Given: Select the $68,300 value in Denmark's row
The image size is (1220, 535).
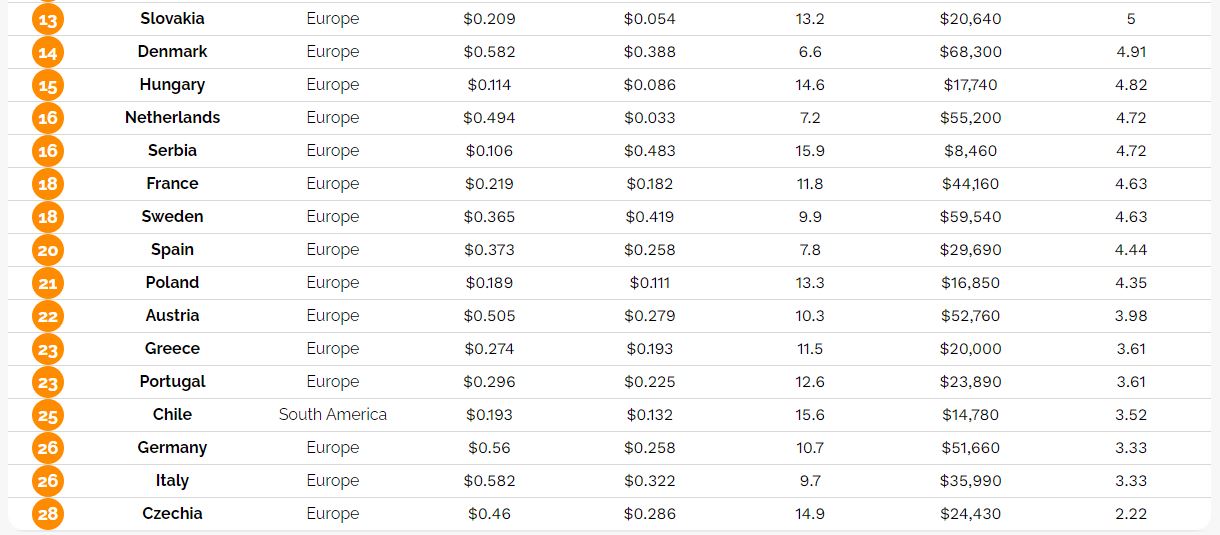Looking at the screenshot, I should pos(970,52).
